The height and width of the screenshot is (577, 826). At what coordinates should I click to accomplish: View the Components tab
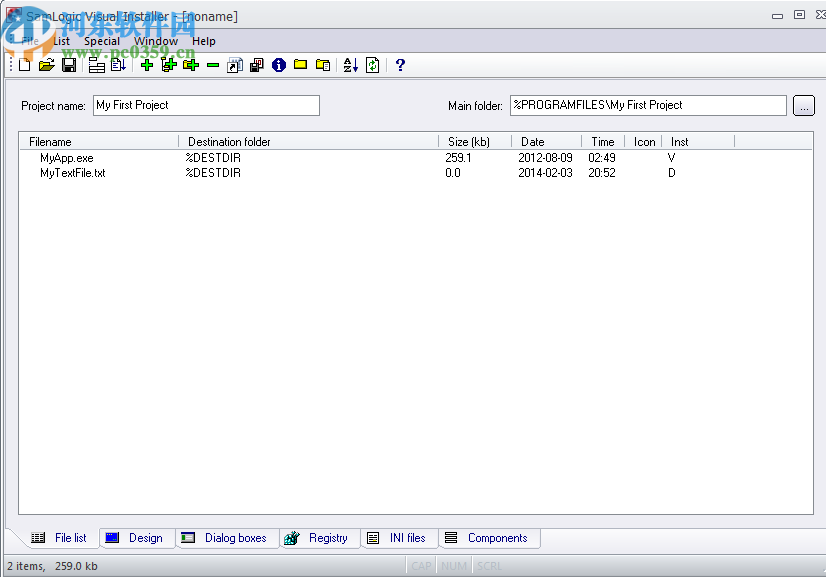click(489, 538)
